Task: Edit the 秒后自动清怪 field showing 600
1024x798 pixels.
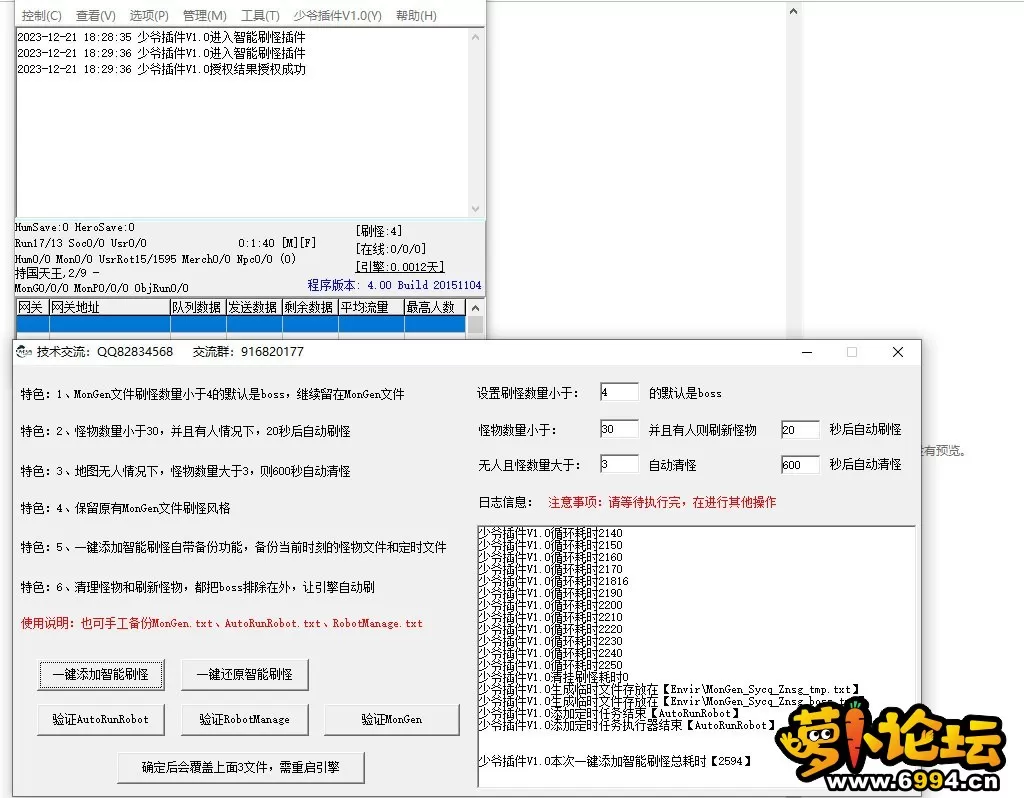Action: [800, 464]
